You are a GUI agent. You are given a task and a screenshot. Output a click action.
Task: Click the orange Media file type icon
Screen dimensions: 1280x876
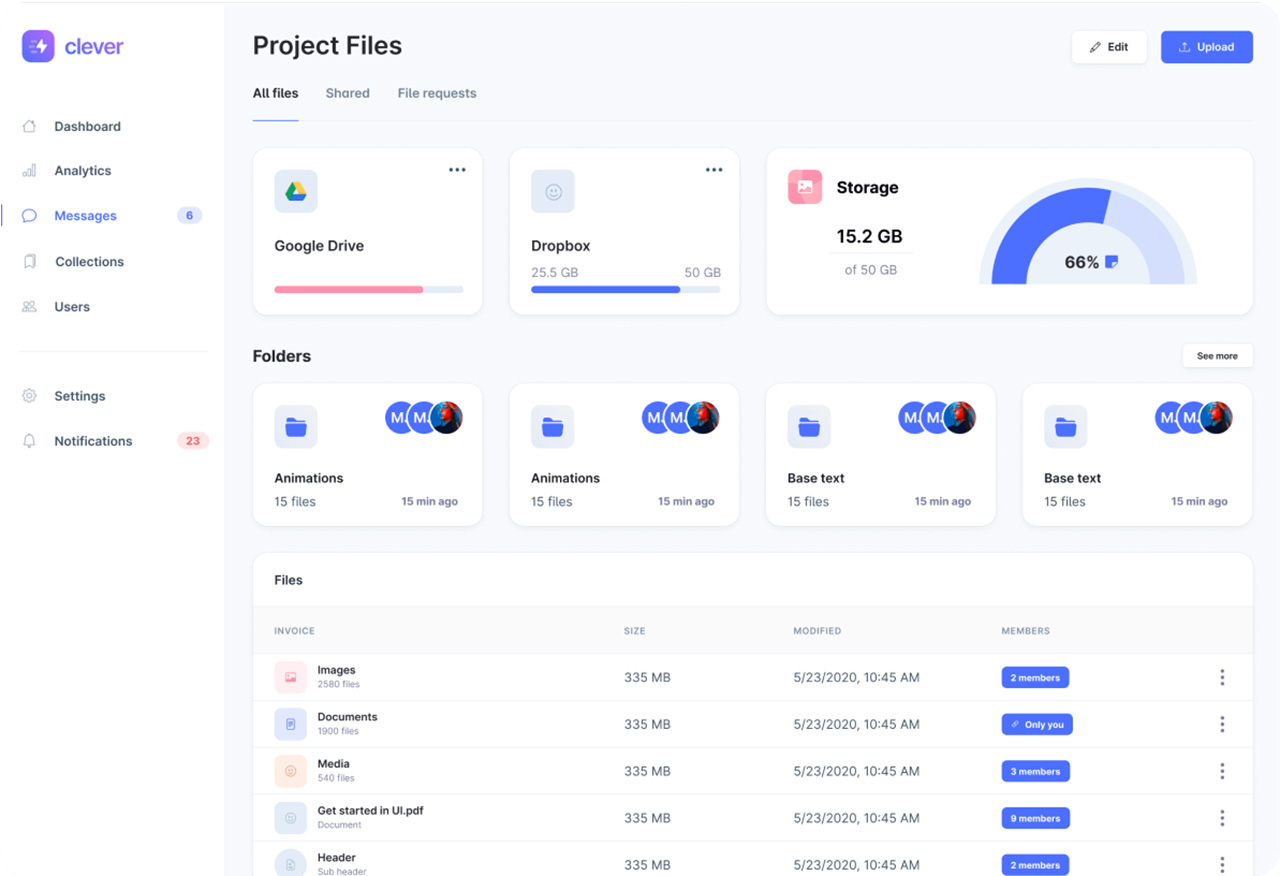coord(291,771)
